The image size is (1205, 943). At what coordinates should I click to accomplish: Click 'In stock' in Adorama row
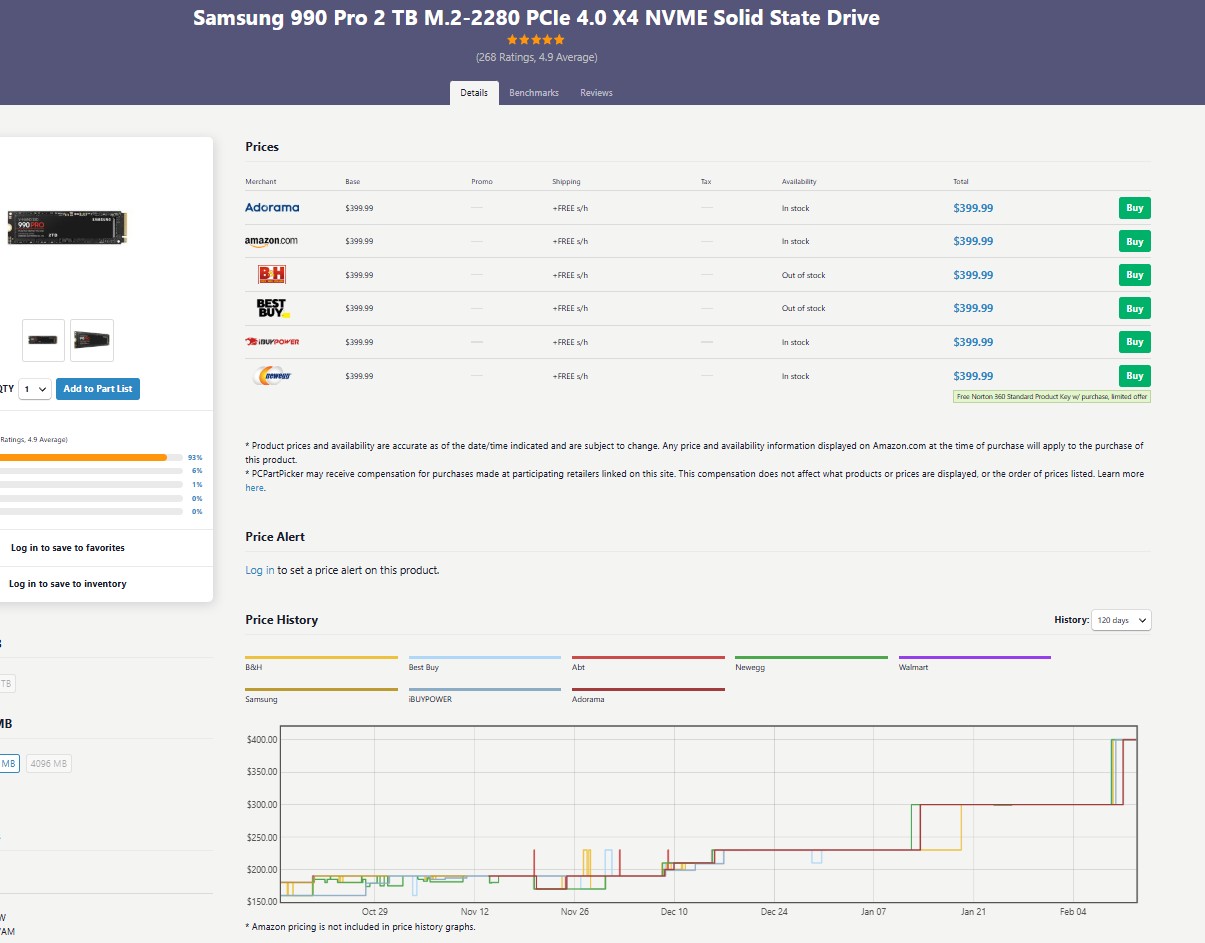(796, 208)
